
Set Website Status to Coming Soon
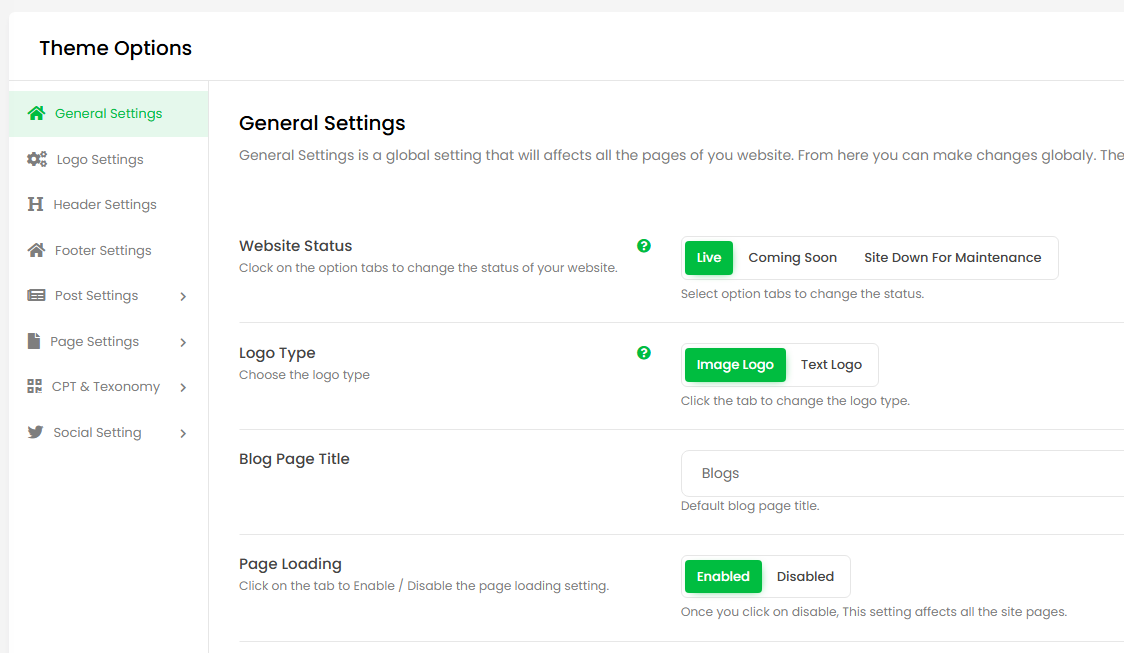tap(792, 258)
